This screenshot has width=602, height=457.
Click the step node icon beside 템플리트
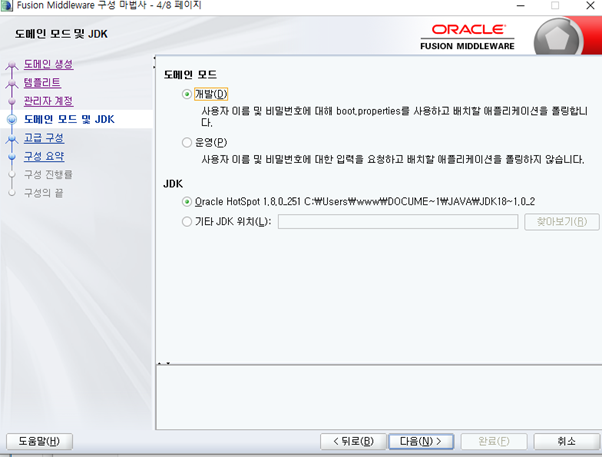(12, 84)
